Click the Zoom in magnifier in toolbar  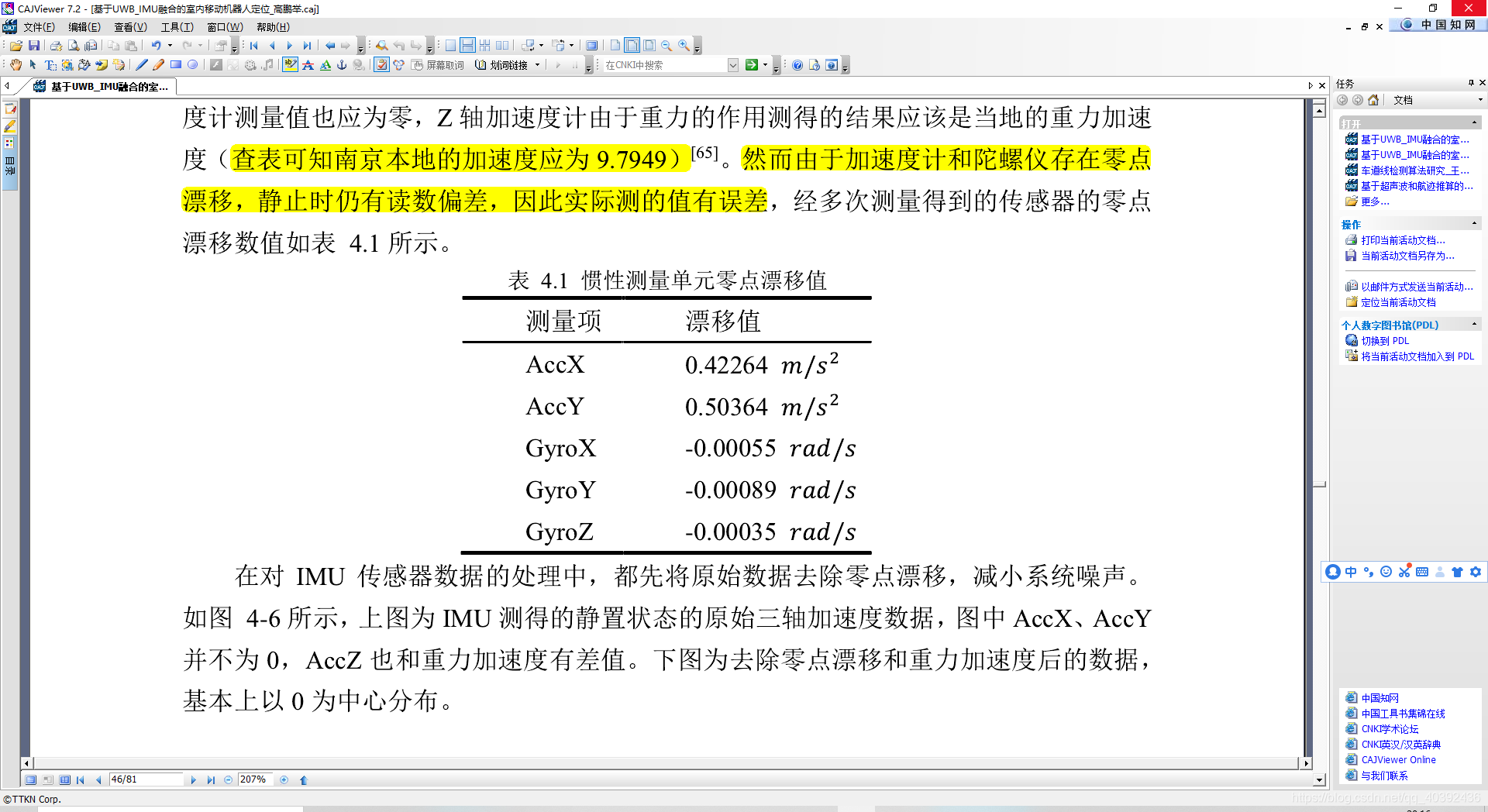point(684,46)
